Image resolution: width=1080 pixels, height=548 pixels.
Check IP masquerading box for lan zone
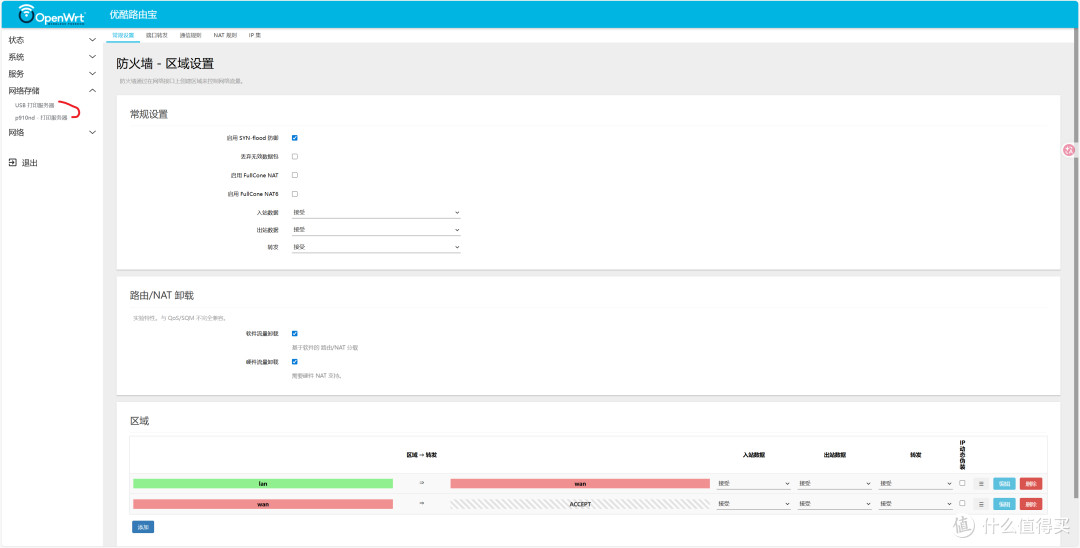coord(962,483)
